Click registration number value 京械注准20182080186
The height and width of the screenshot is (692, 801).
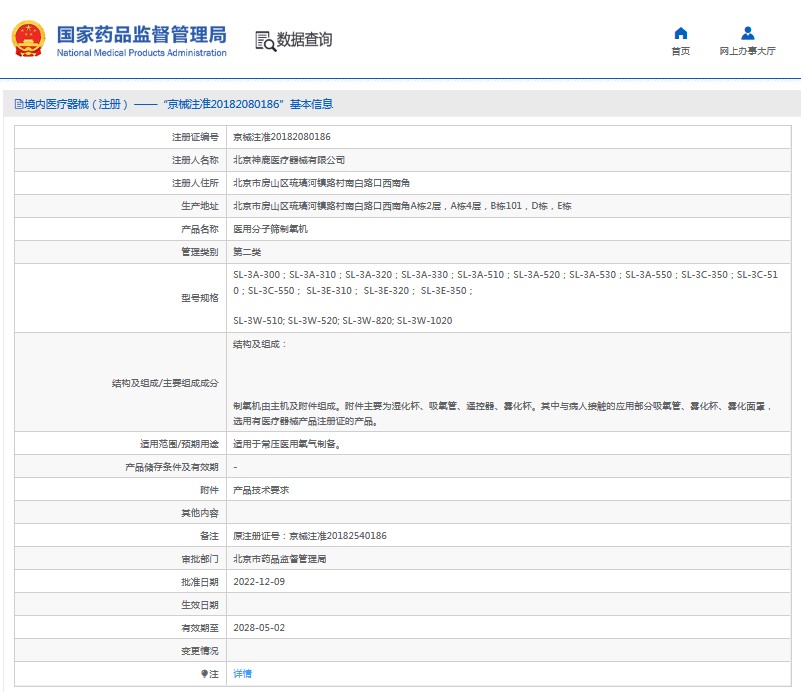tap(281, 136)
